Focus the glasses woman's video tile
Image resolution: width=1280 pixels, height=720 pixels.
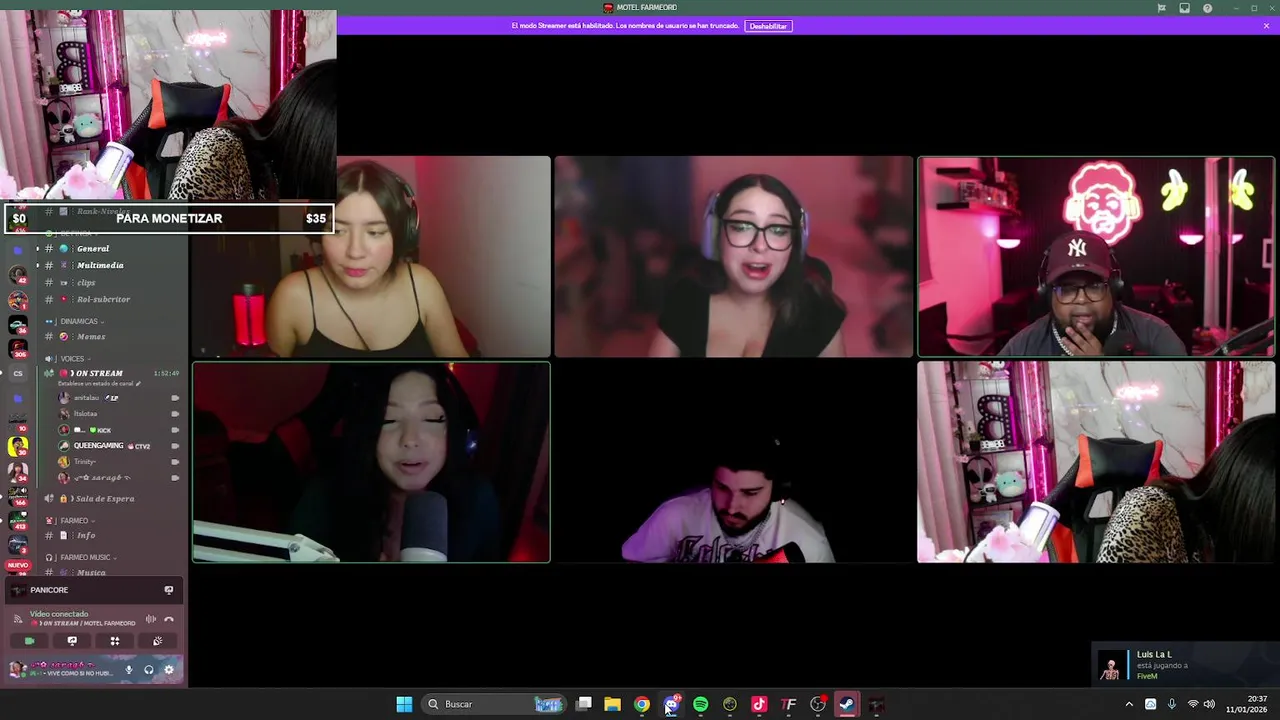[x=734, y=256]
